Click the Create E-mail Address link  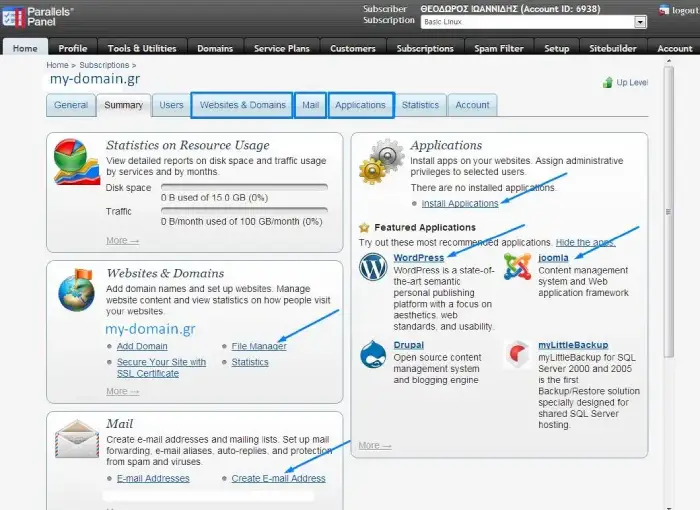(278, 478)
